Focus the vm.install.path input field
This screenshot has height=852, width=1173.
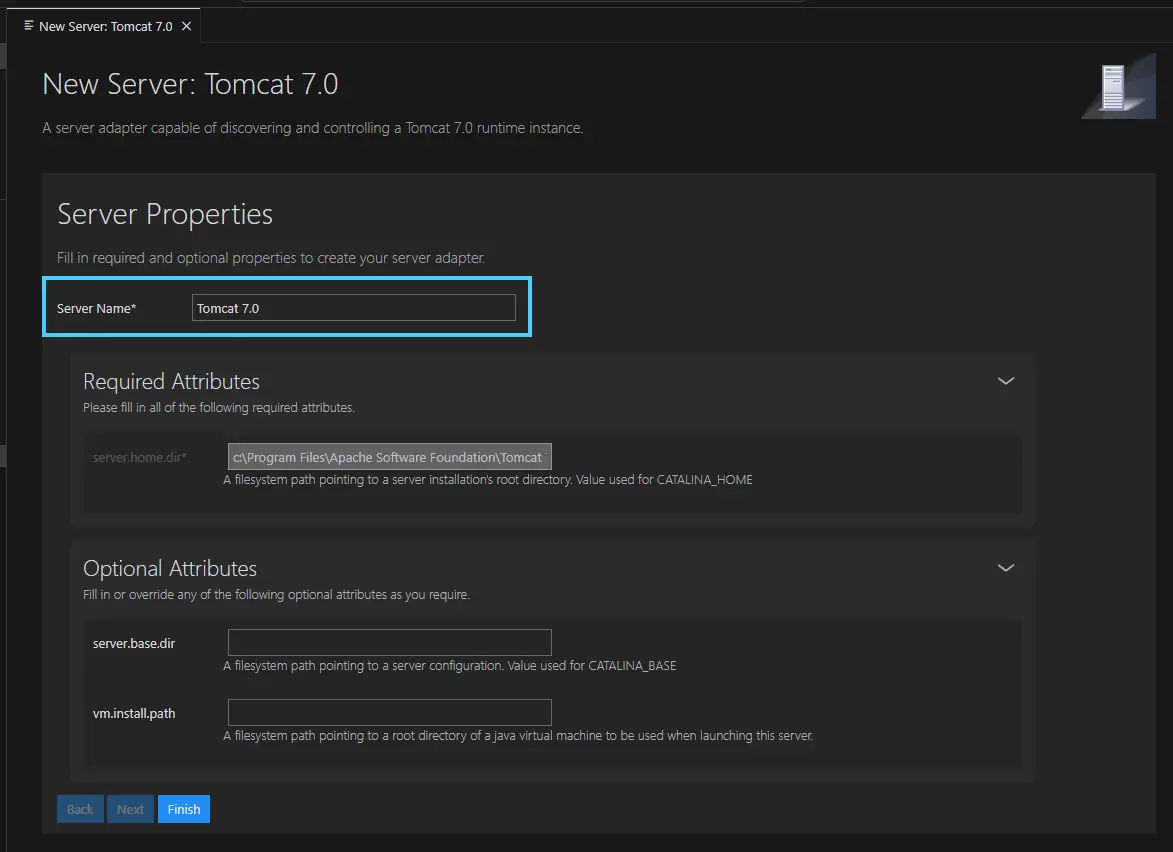click(389, 712)
